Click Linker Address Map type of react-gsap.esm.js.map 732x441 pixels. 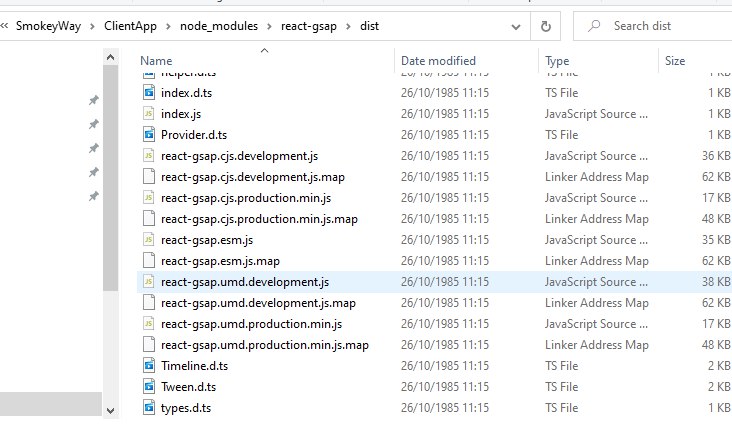(x=597, y=261)
